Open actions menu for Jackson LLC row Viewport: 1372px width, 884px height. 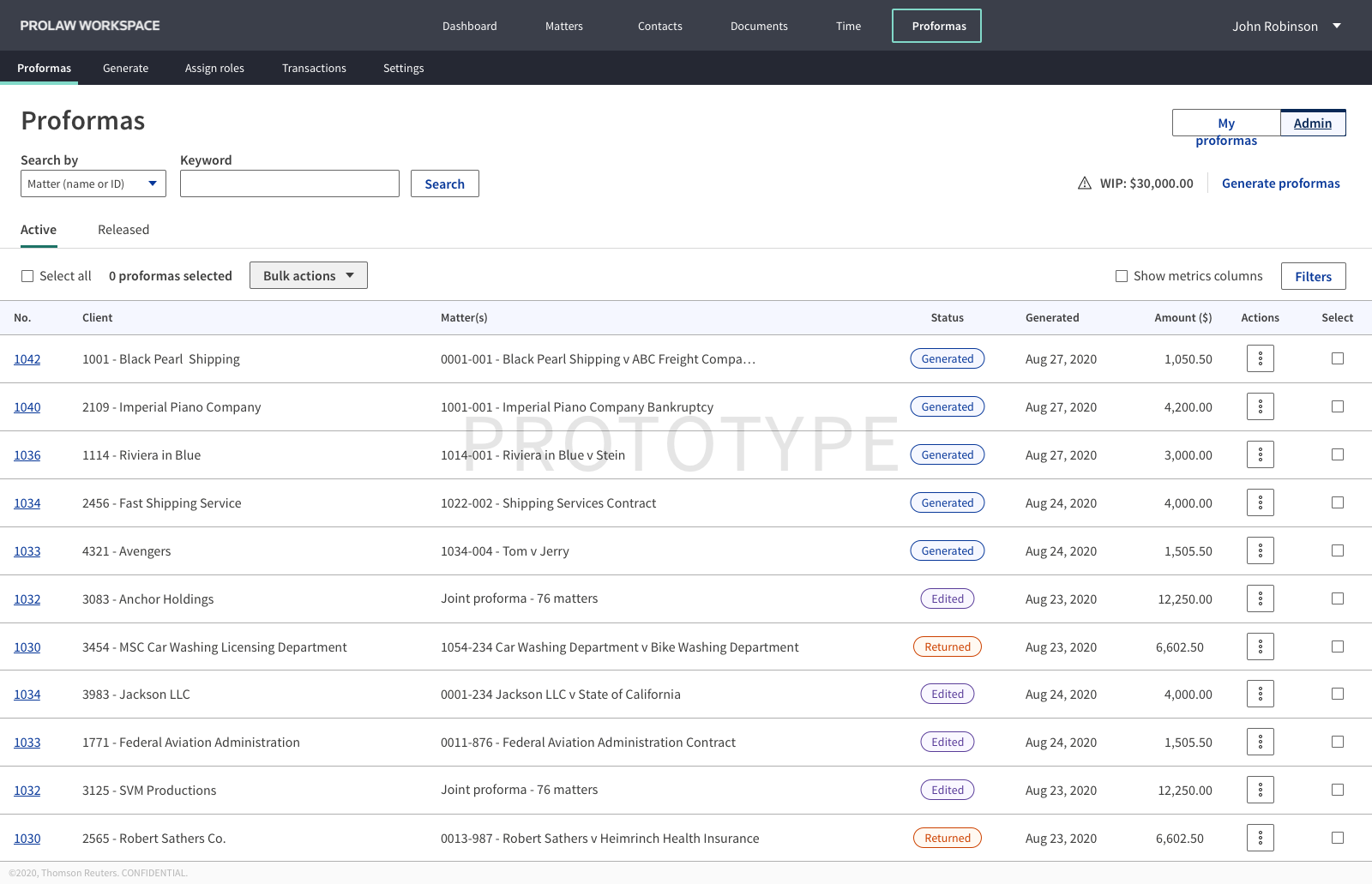pyautogui.click(x=1260, y=694)
